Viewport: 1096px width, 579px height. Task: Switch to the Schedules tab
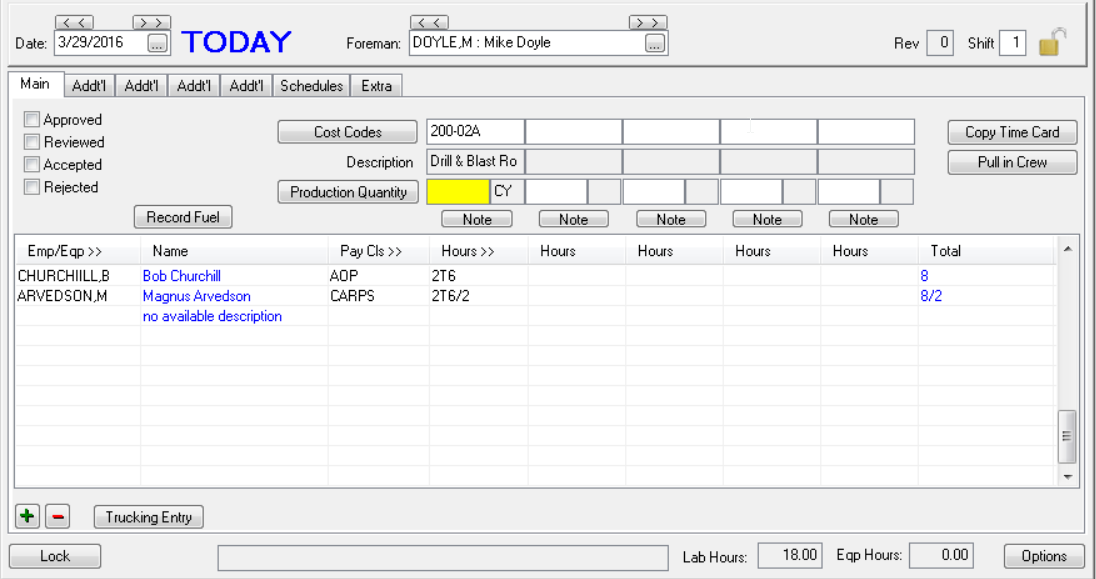point(310,86)
